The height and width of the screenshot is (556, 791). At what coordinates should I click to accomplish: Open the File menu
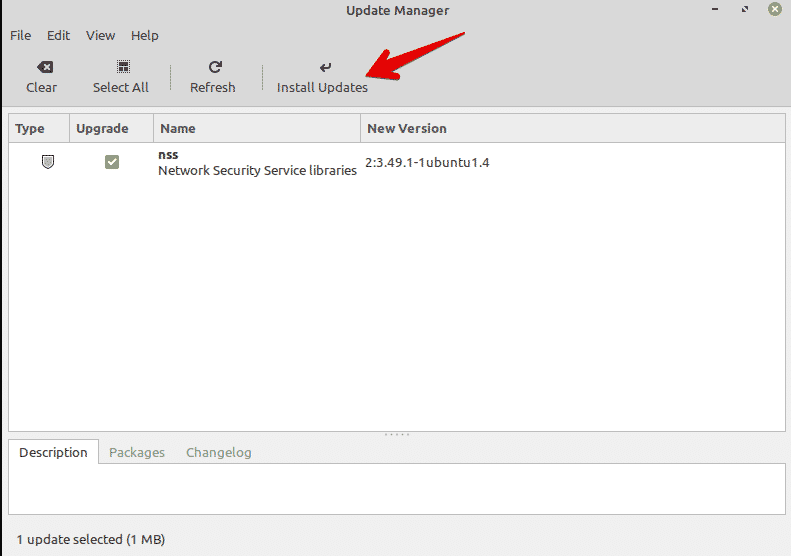coord(21,36)
